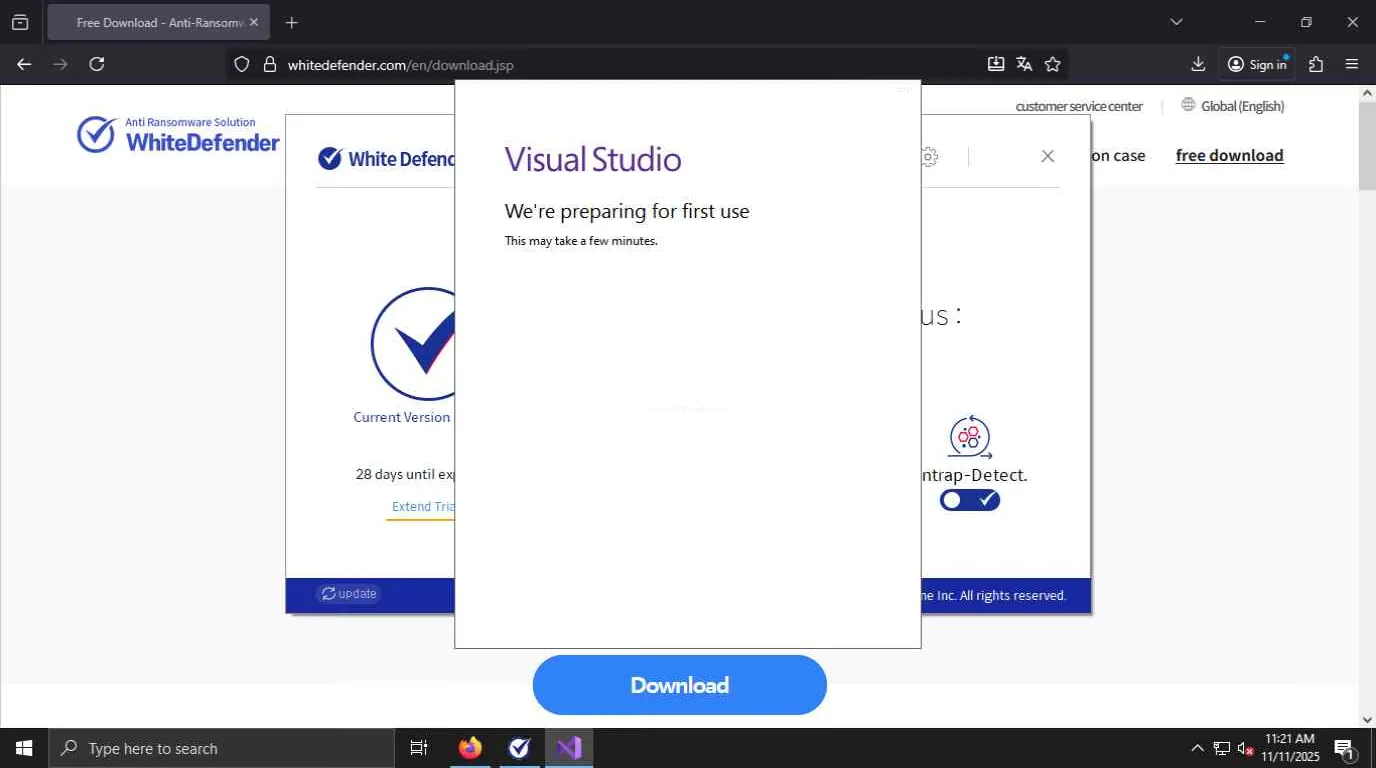Click the page scrollbar down arrow
The width and height of the screenshot is (1376, 768).
tap(1367, 720)
